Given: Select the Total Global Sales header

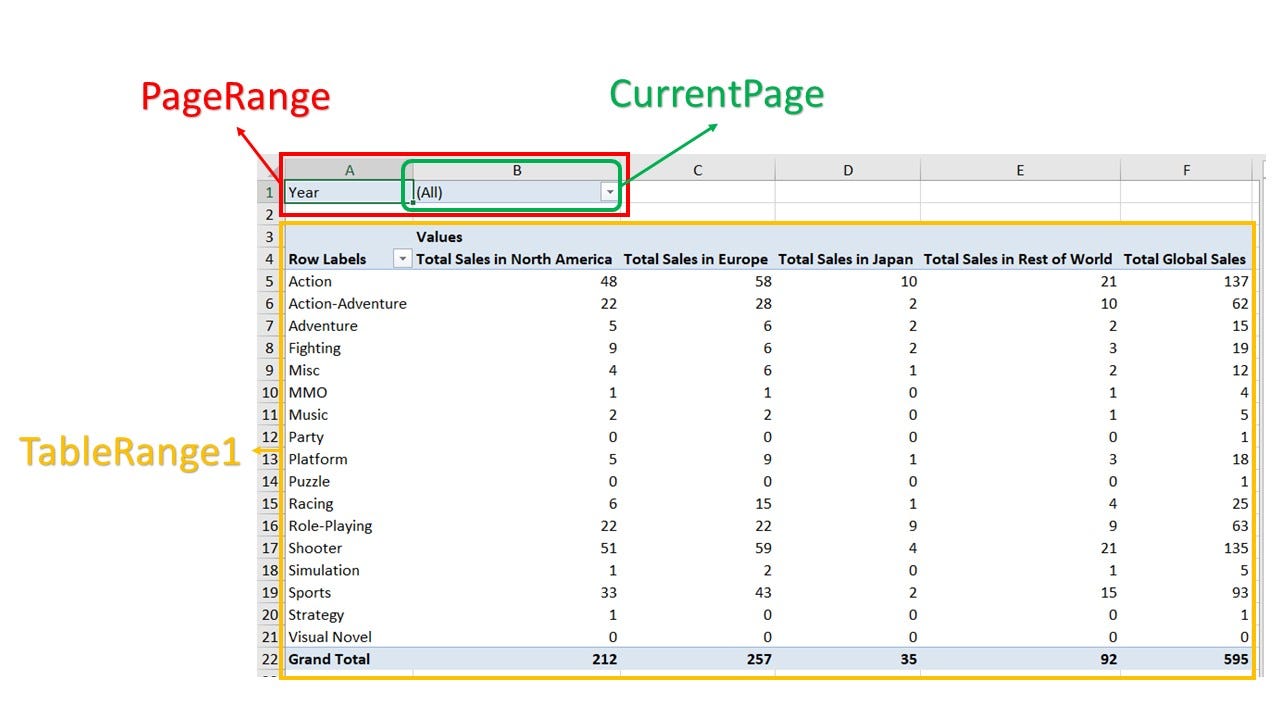Looking at the screenshot, I should pyautogui.click(x=1185, y=258).
